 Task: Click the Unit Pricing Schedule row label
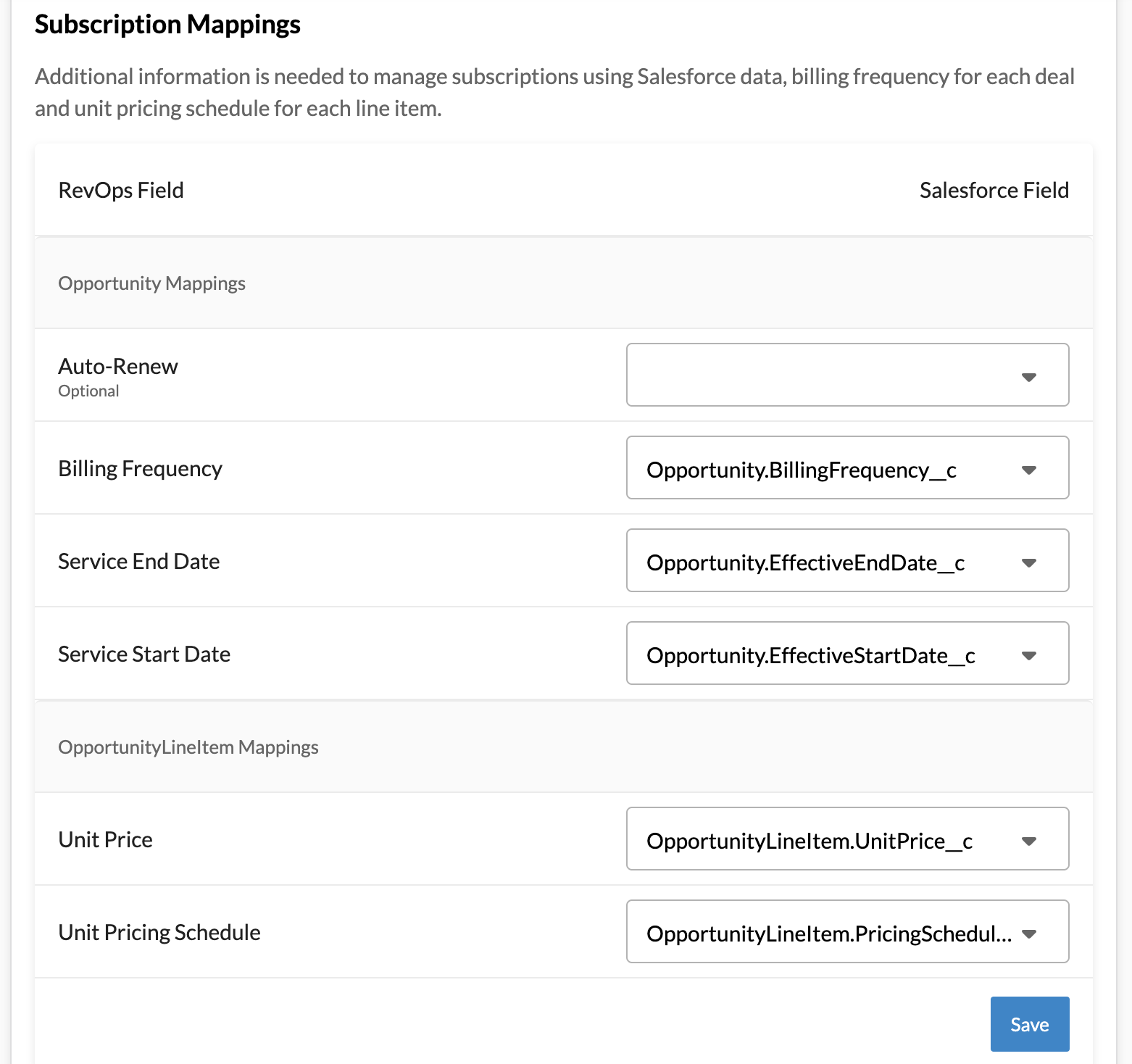[x=159, y=933]
